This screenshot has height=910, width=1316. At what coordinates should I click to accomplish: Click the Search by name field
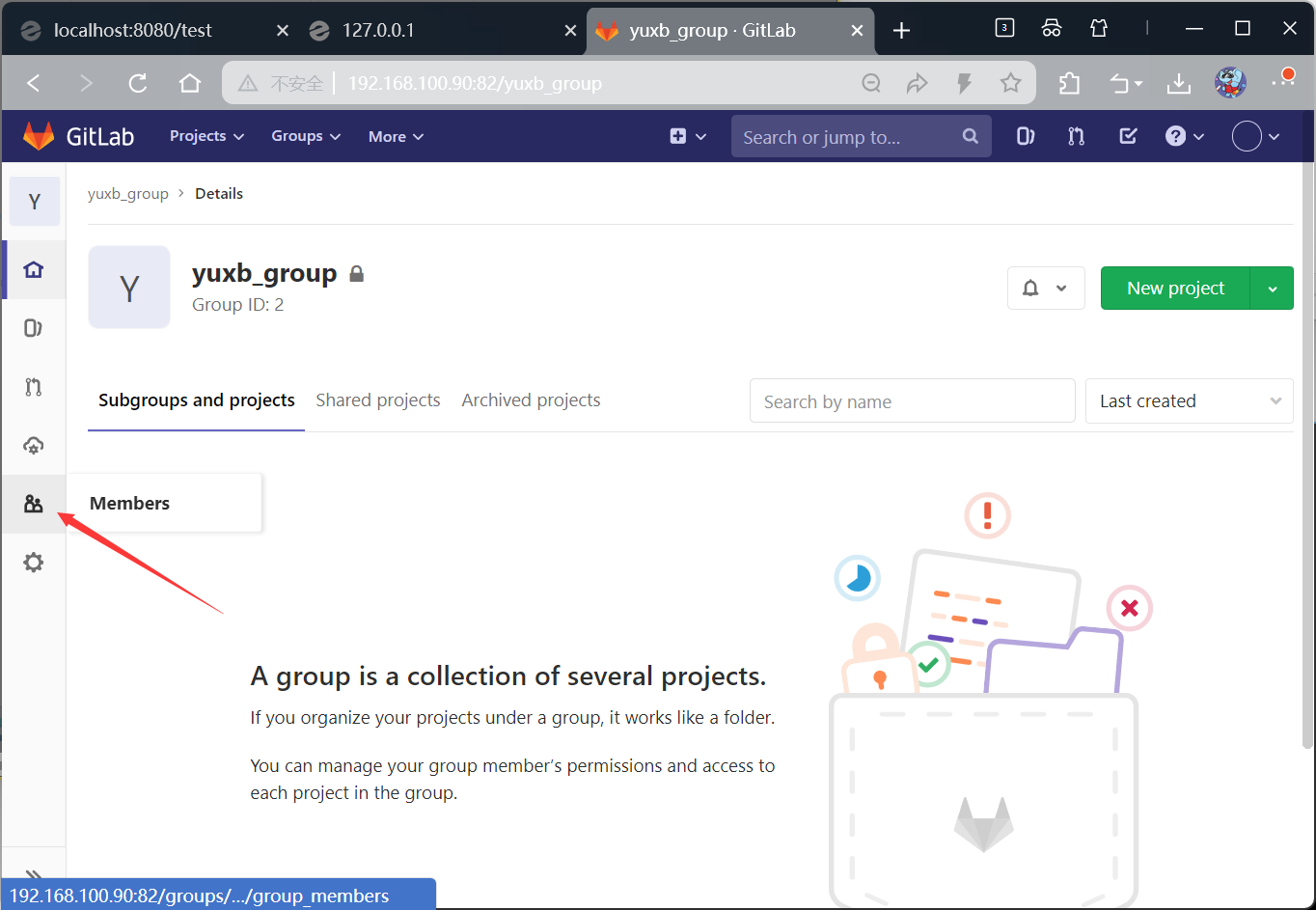tap(912, 400)
